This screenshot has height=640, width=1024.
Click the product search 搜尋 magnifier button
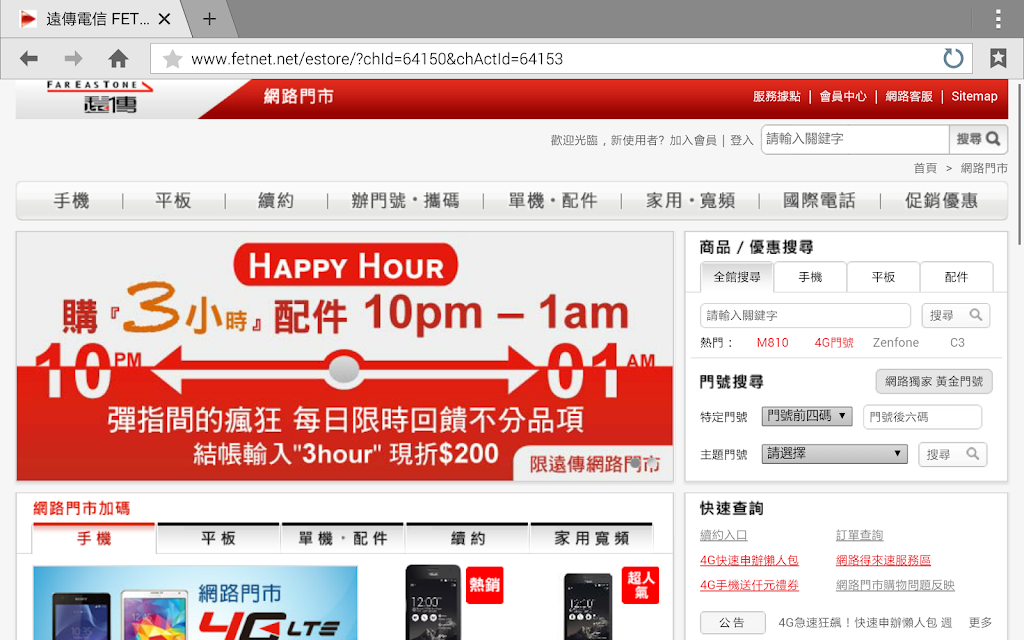click(955, 315)
